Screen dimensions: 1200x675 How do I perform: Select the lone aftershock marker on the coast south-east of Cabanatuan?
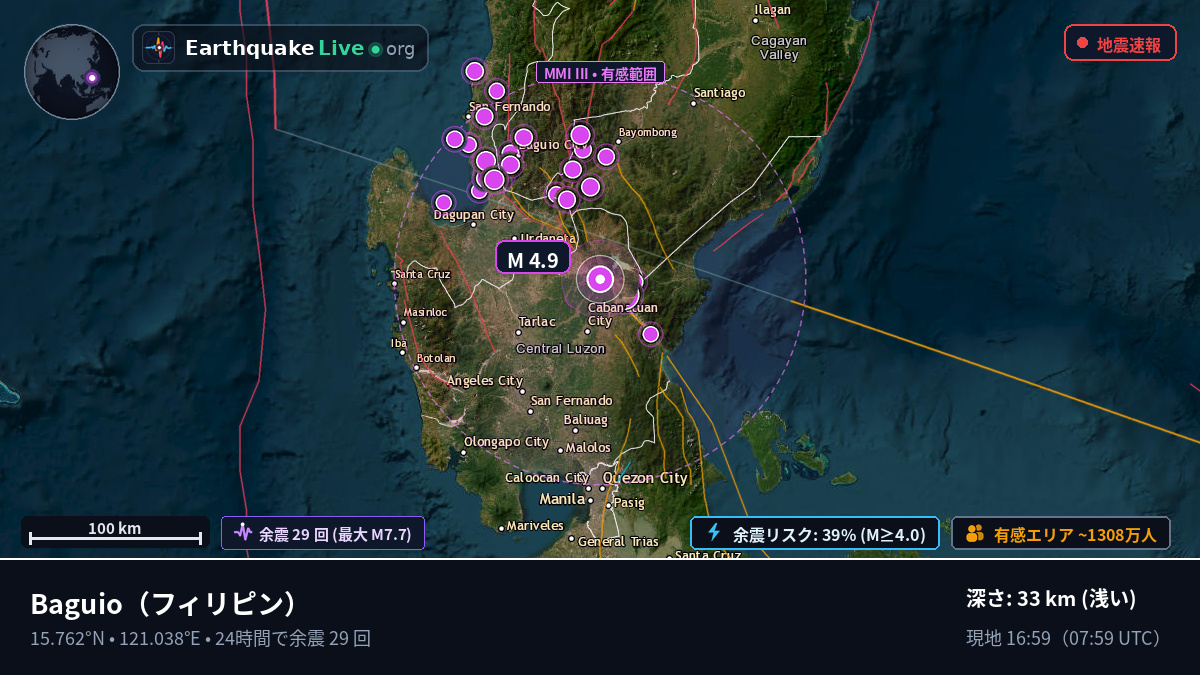(x=651, y=334)
